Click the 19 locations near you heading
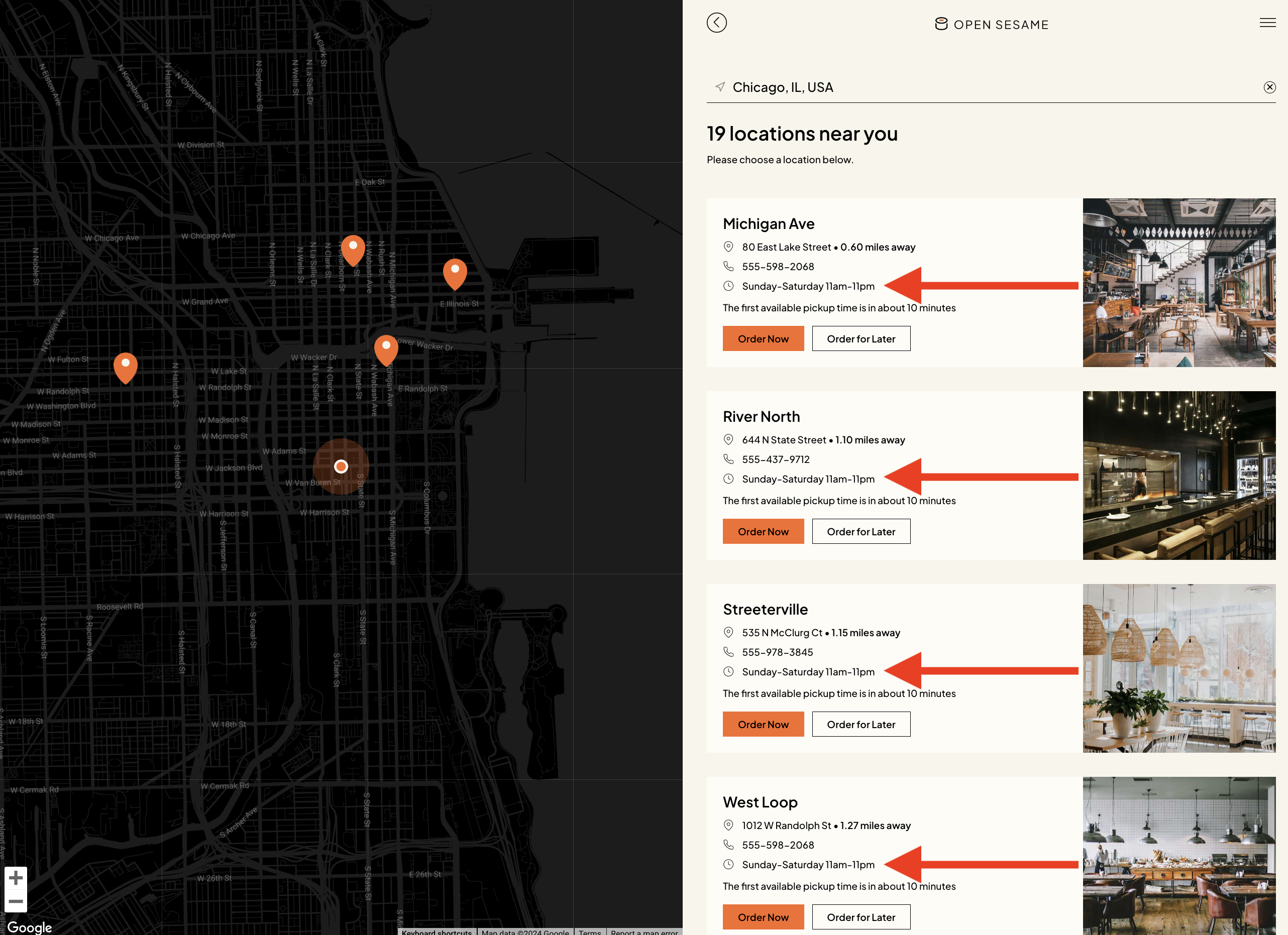1288x935 pixels. [801, 134]
